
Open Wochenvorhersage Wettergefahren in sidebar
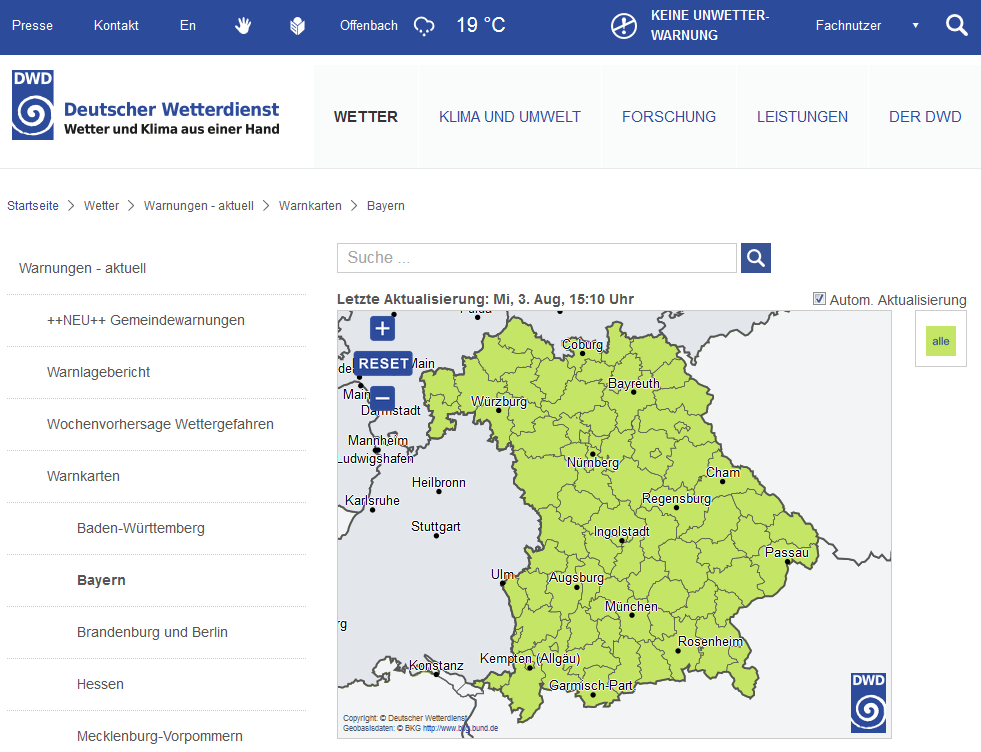[x=160, y=424]
